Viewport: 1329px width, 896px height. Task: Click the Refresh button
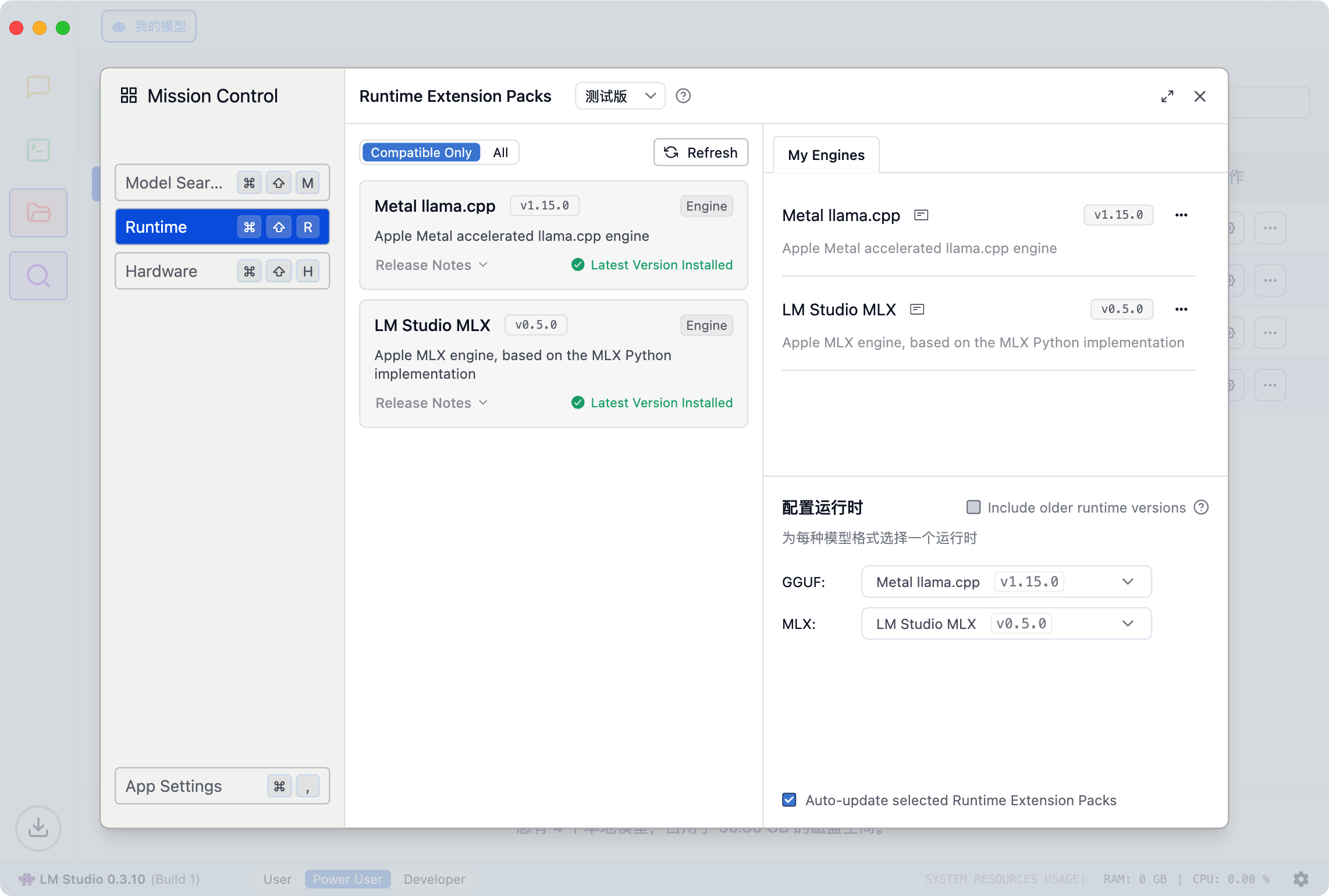coord(701,152)
